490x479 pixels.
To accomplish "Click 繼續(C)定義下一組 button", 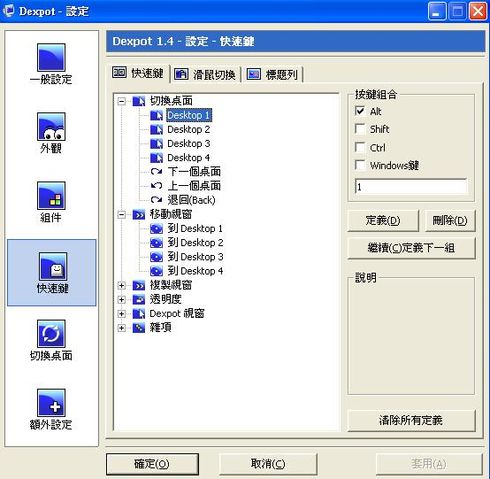I will tap(411, 248).
